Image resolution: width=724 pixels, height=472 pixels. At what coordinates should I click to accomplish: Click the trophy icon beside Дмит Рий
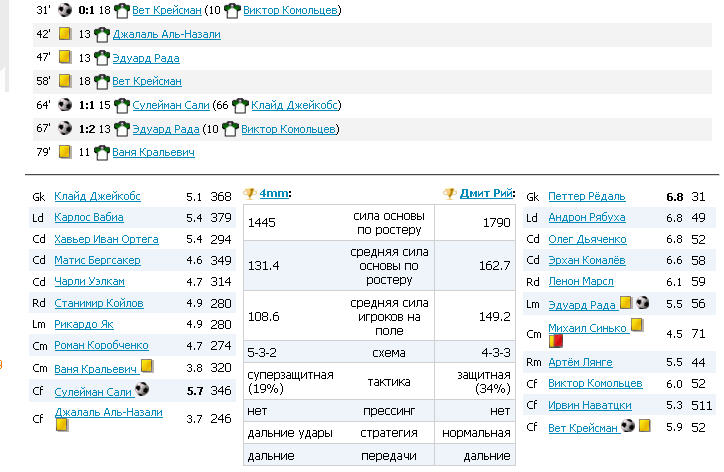pyautogui.click(x=450, y=194)
